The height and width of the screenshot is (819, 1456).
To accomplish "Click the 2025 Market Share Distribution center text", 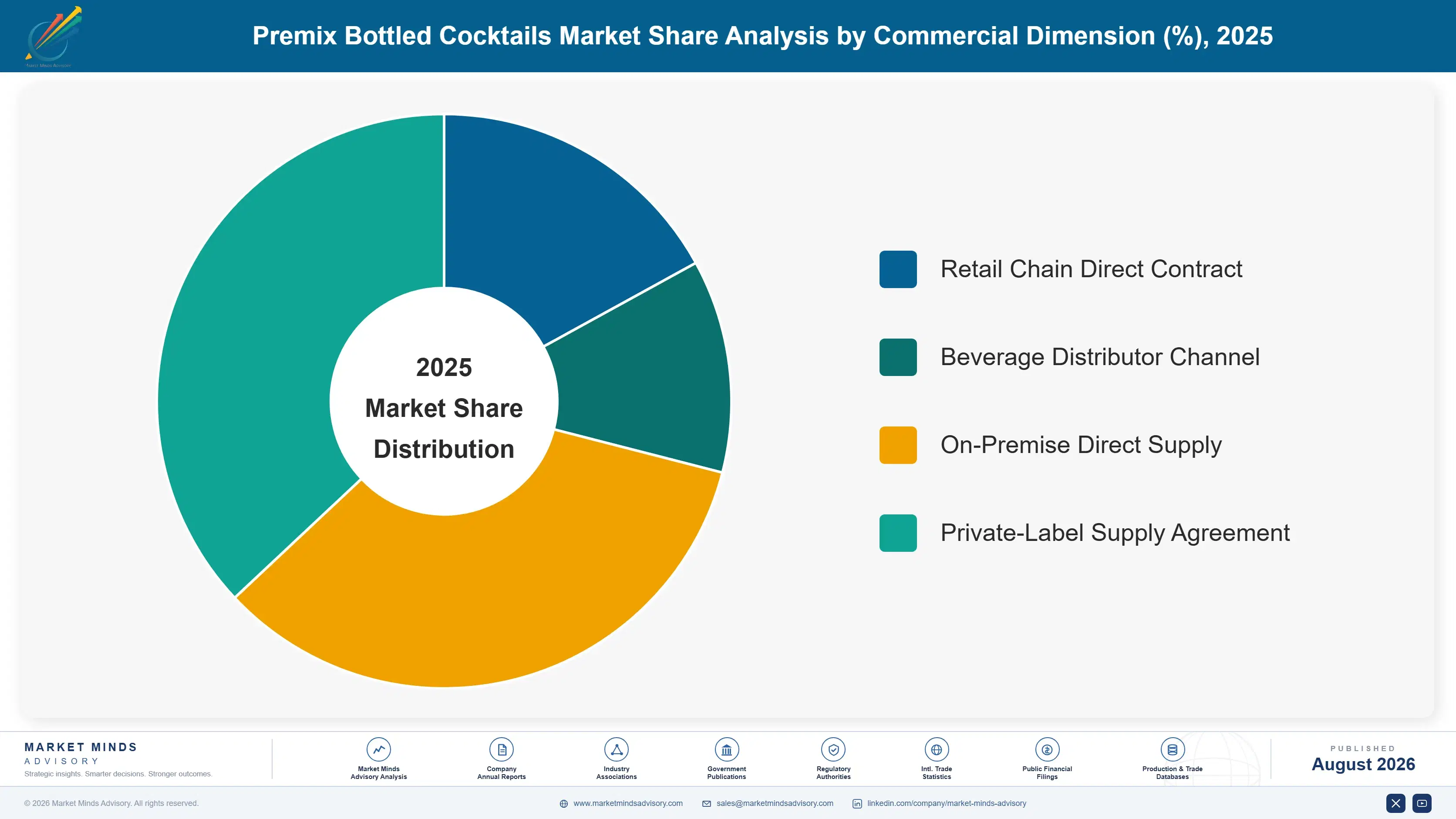I will (x=444, y=408).
